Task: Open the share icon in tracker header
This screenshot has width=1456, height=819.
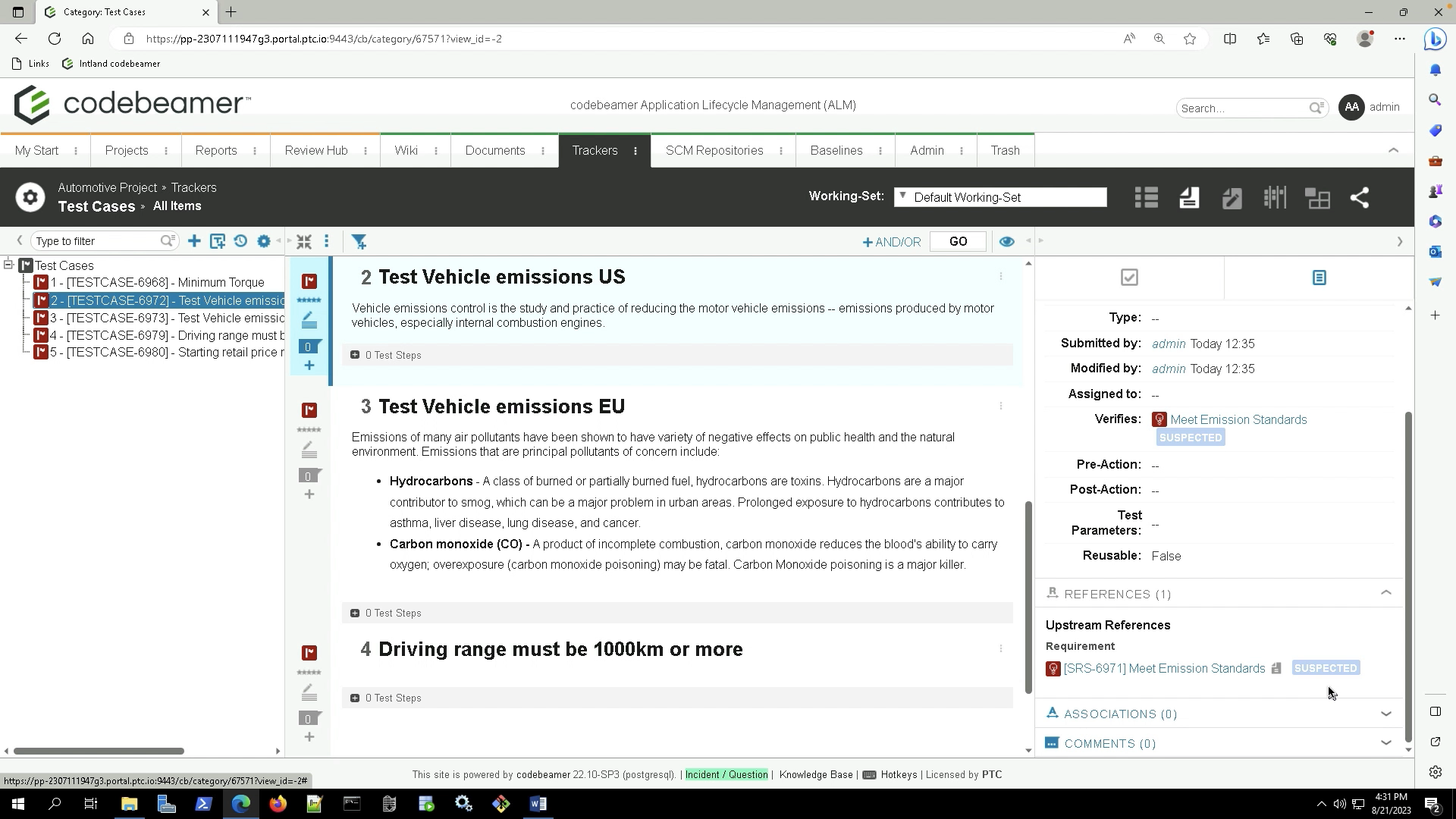Action: pos(1360,198)
